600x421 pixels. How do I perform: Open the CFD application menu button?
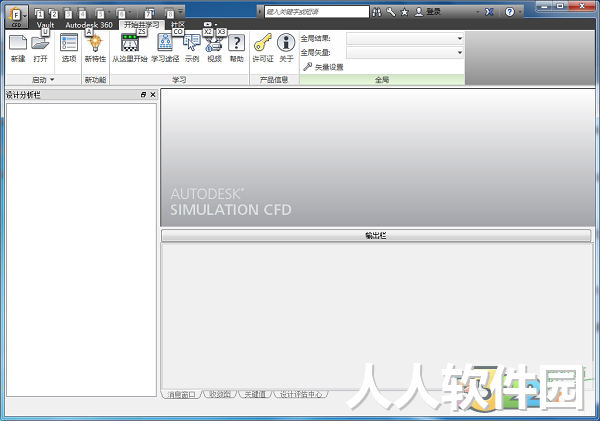[x=16, y=17]
